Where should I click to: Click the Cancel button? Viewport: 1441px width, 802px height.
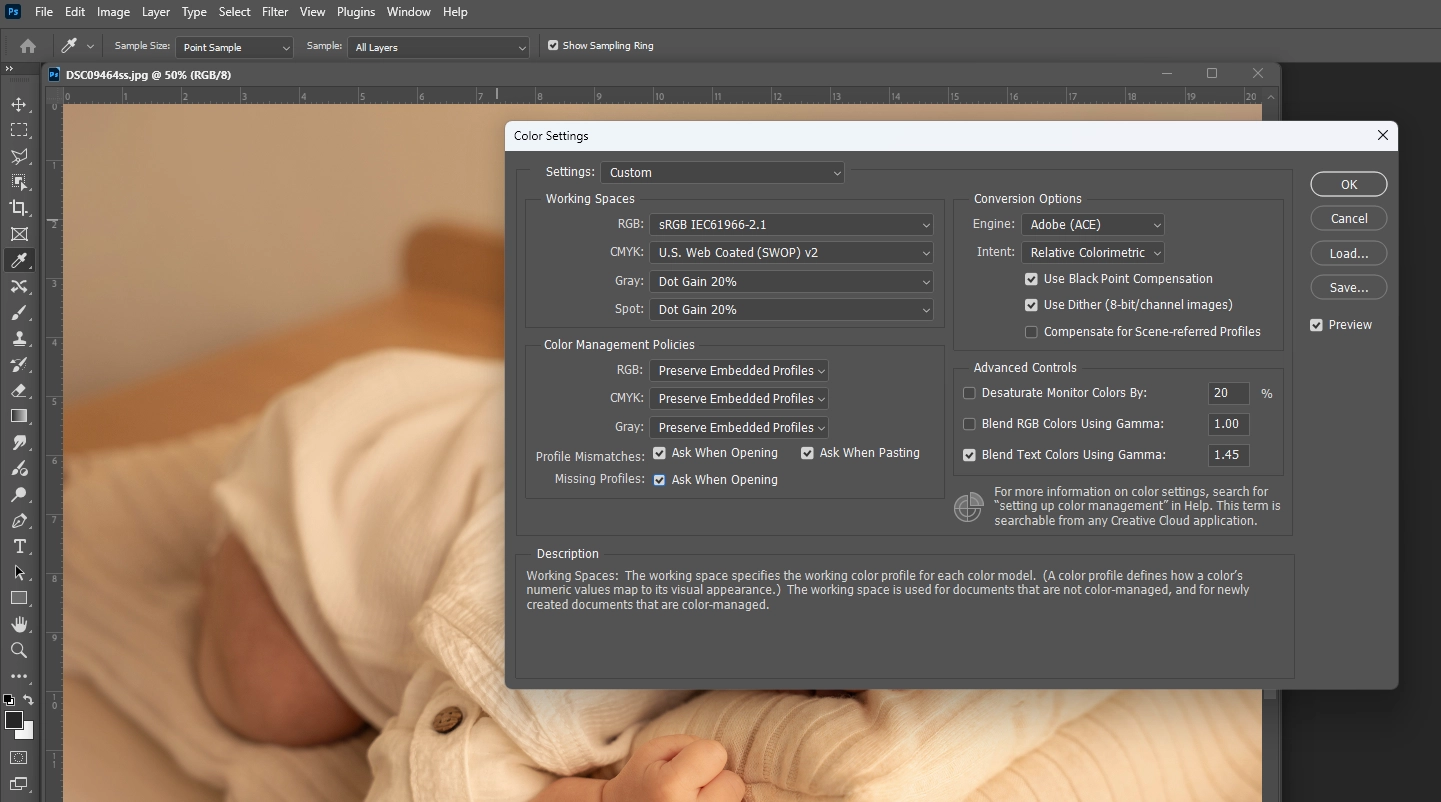[x=1349, y=218]
